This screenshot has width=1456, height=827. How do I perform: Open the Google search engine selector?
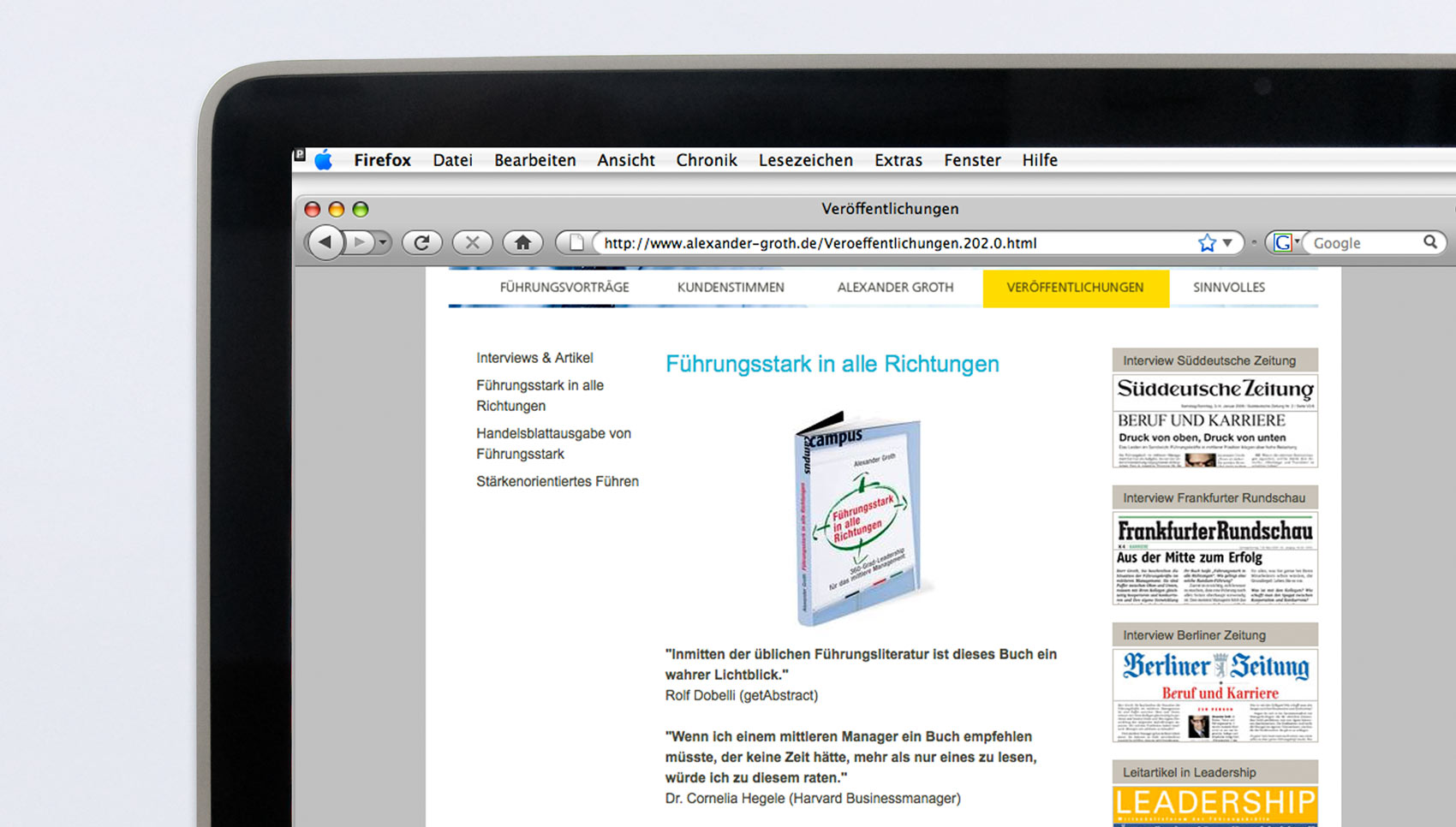(1286, 243)
